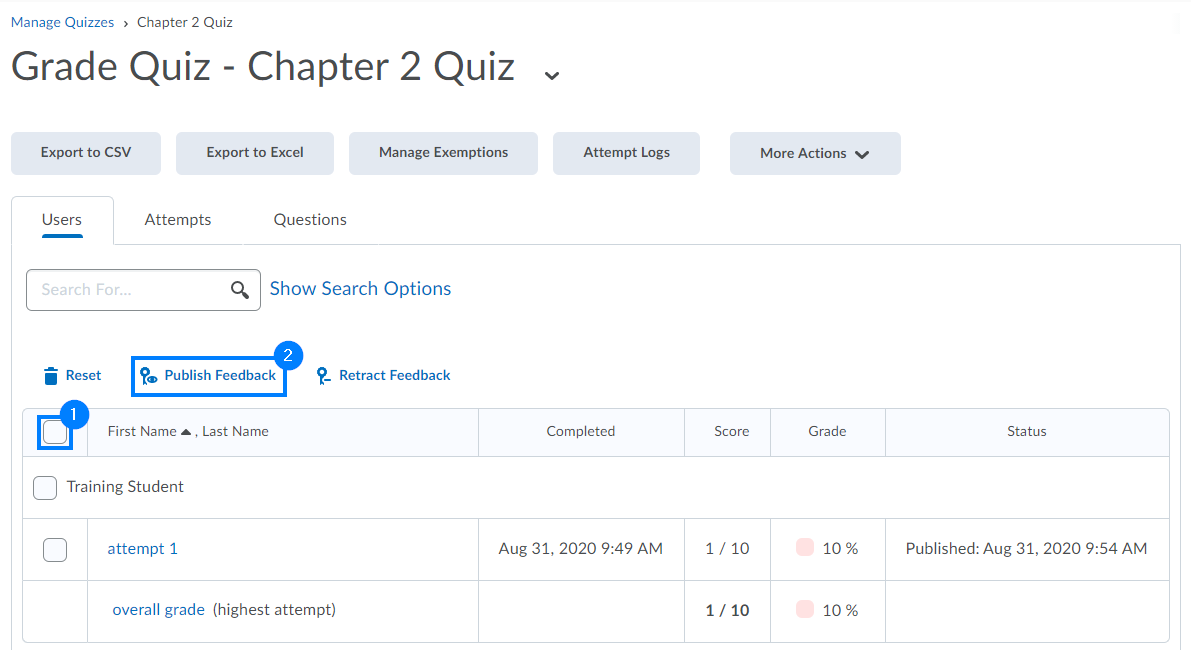Open the Questions tab

click(x=310, y=220)
